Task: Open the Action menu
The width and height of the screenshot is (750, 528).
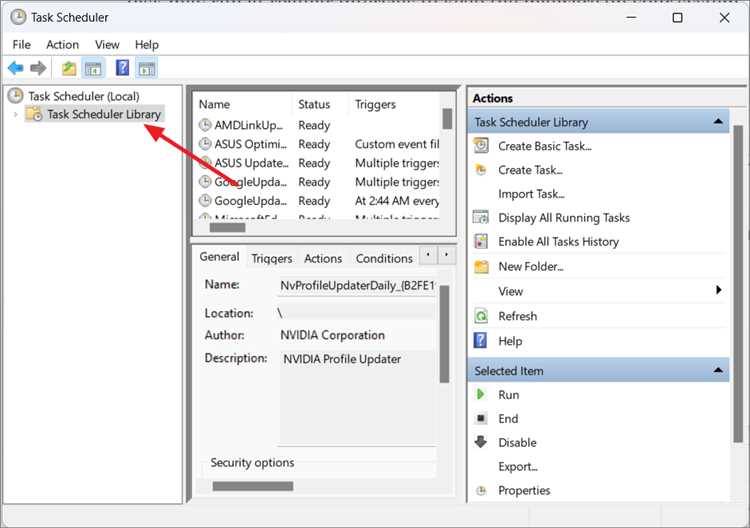Action: [62, 44]
